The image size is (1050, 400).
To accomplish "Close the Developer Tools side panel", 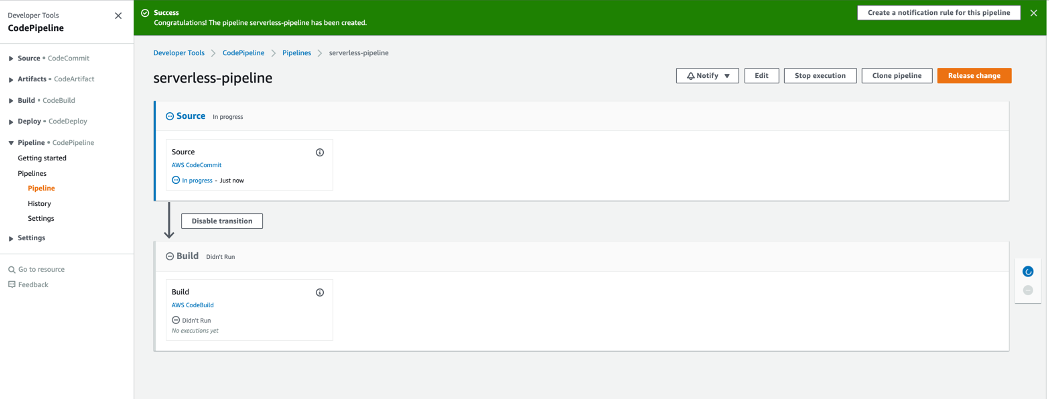I will coord(119,15).
